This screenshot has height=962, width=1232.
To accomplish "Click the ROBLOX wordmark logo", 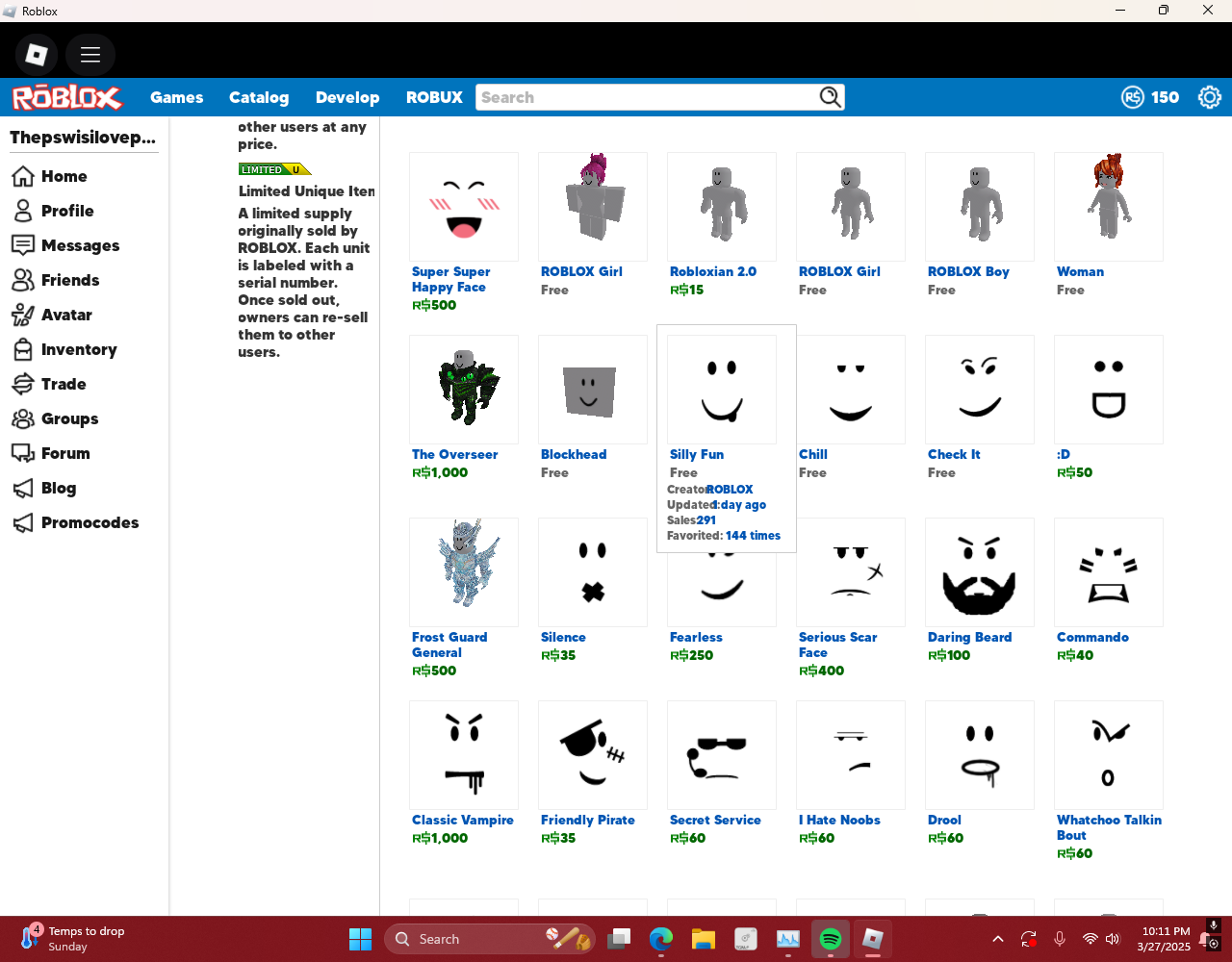I will (66, 97).
